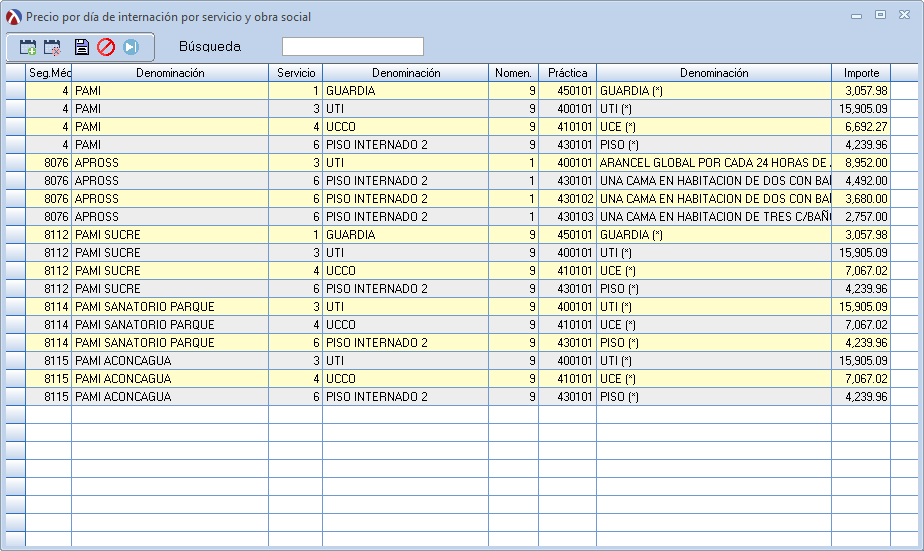This screenshot has width=924, height=551.
Task: Save changes with the floppy disk icon
Action: coord(81,47)
